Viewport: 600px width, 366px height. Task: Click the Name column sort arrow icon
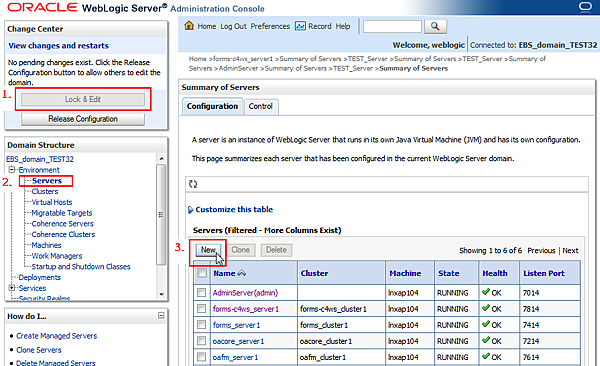(x=242, y=273)
